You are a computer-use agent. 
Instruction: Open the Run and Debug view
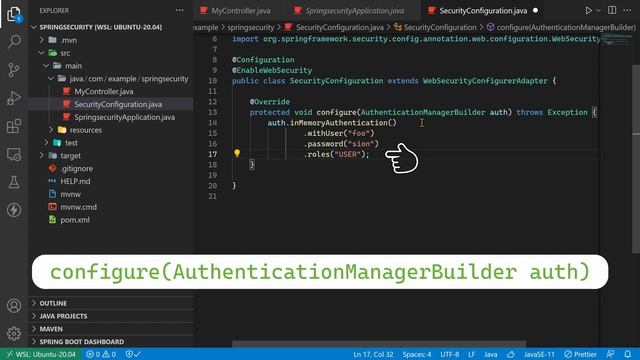[14, 98]
